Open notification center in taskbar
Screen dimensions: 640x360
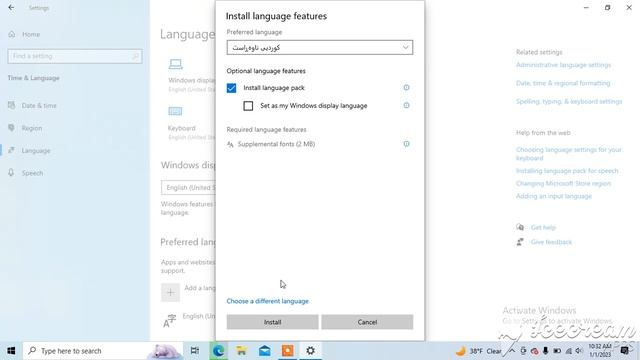tap(624, 351)
